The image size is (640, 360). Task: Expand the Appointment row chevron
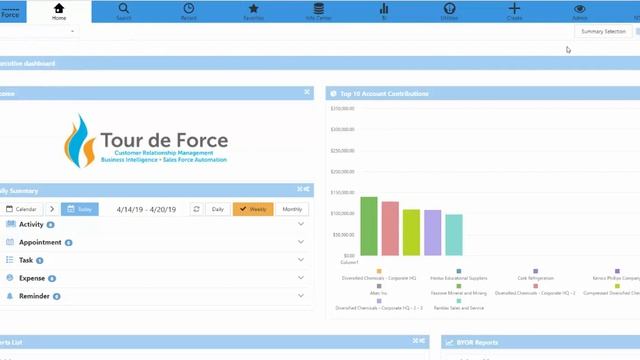[x=301, y=242]
